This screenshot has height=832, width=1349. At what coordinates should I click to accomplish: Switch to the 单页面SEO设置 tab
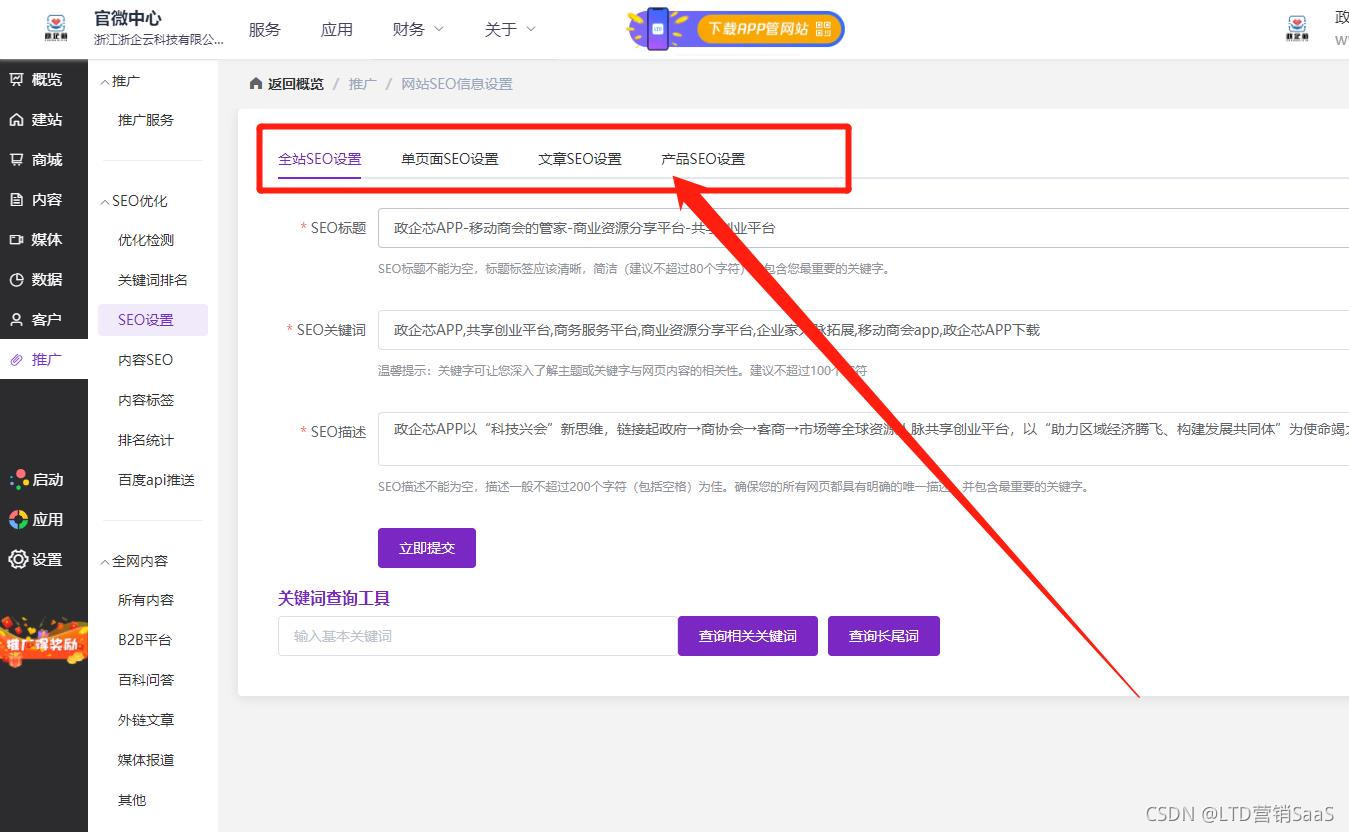tap(450, 158)
